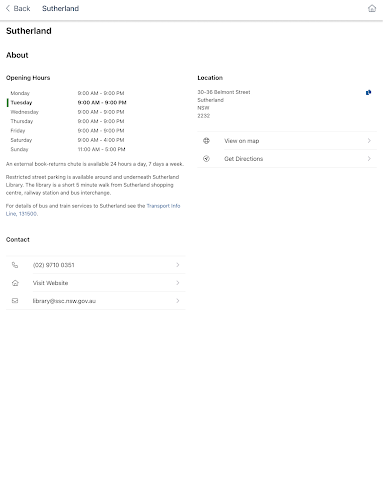
Task: Click the phone icon in Contact
Action: pyautogui.click(x=15, y=265)
